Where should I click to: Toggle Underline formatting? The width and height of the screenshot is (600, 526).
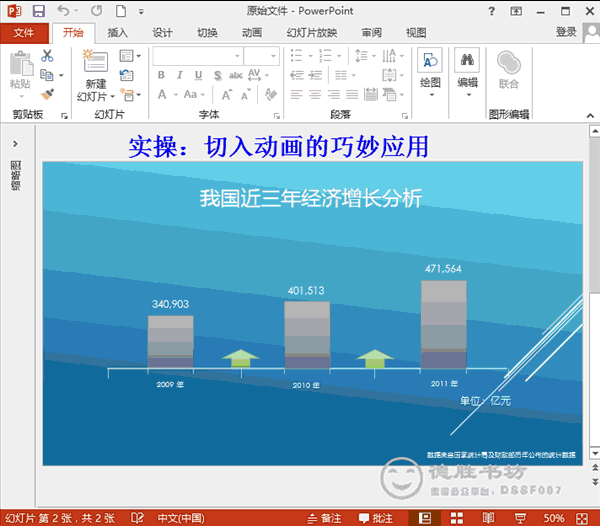point(198,75)
